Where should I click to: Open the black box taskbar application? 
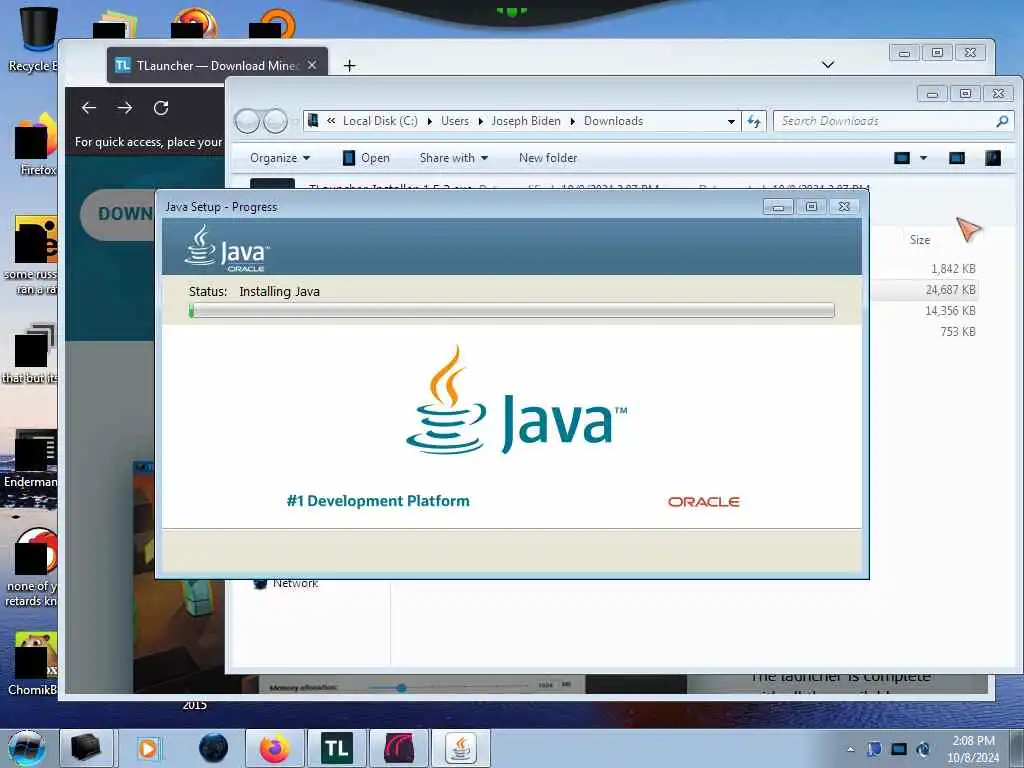[x=87, y=748]
